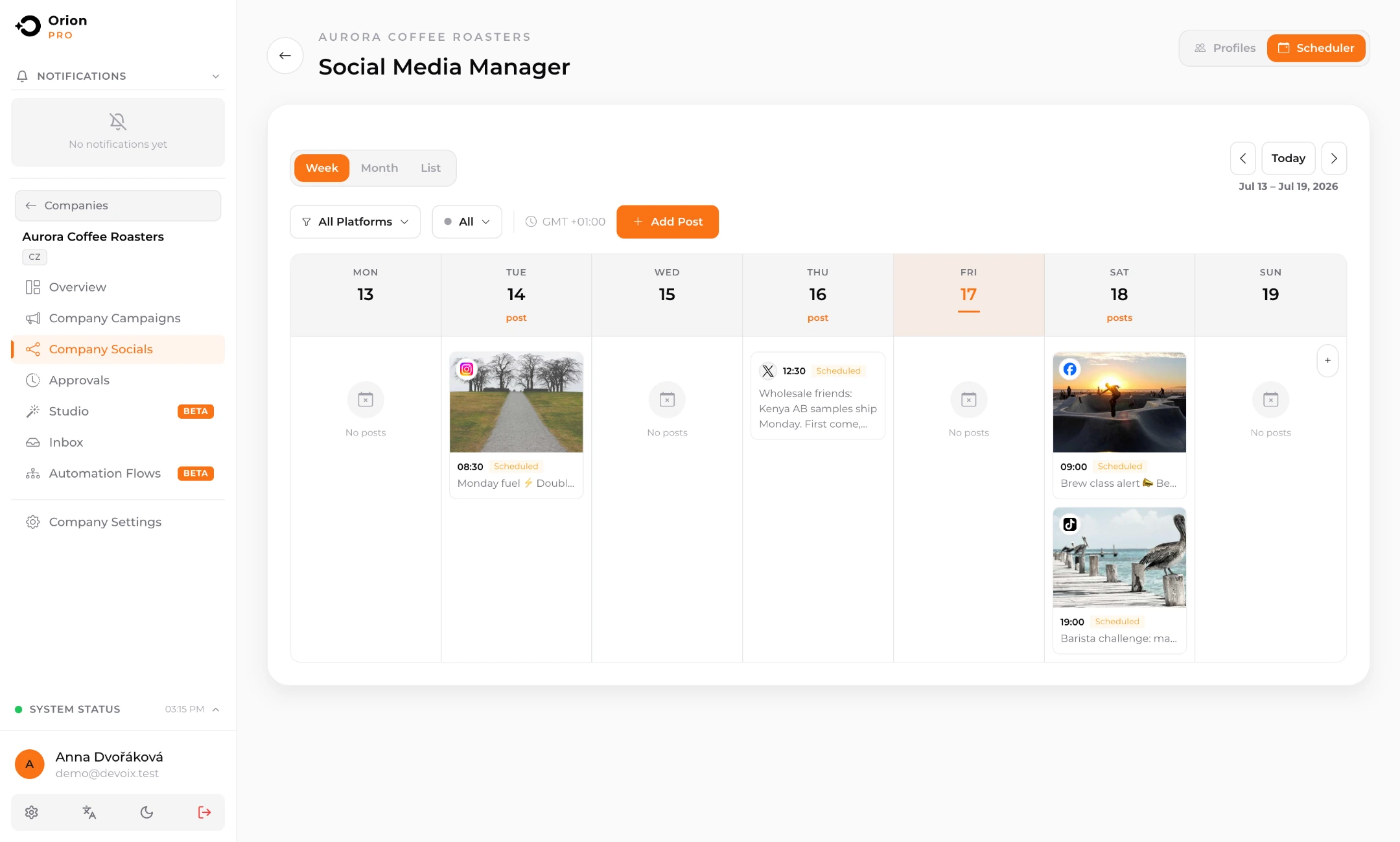Select Friday 17 column header

(x=969, y=295)
